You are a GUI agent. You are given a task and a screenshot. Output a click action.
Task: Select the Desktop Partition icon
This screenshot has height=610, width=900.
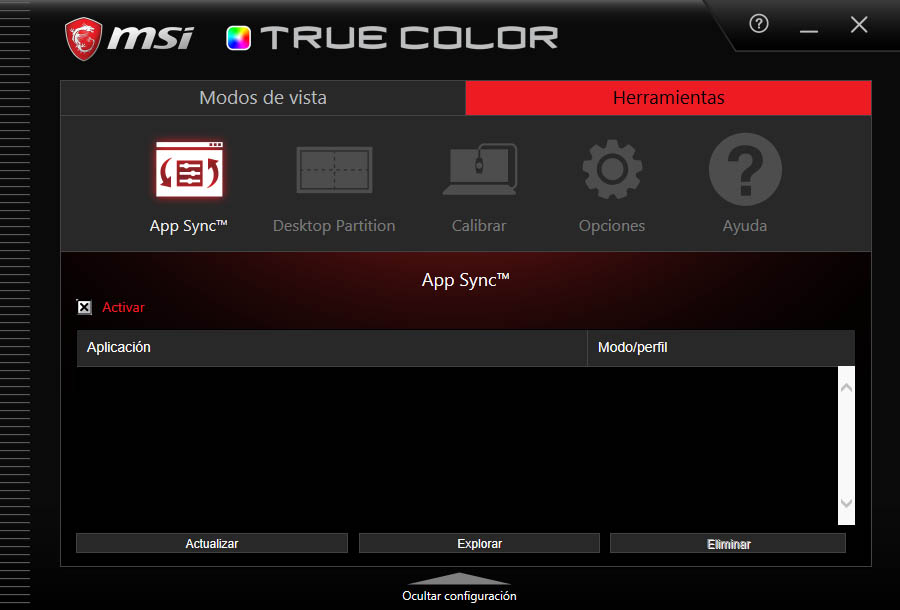tap(334, 170)
